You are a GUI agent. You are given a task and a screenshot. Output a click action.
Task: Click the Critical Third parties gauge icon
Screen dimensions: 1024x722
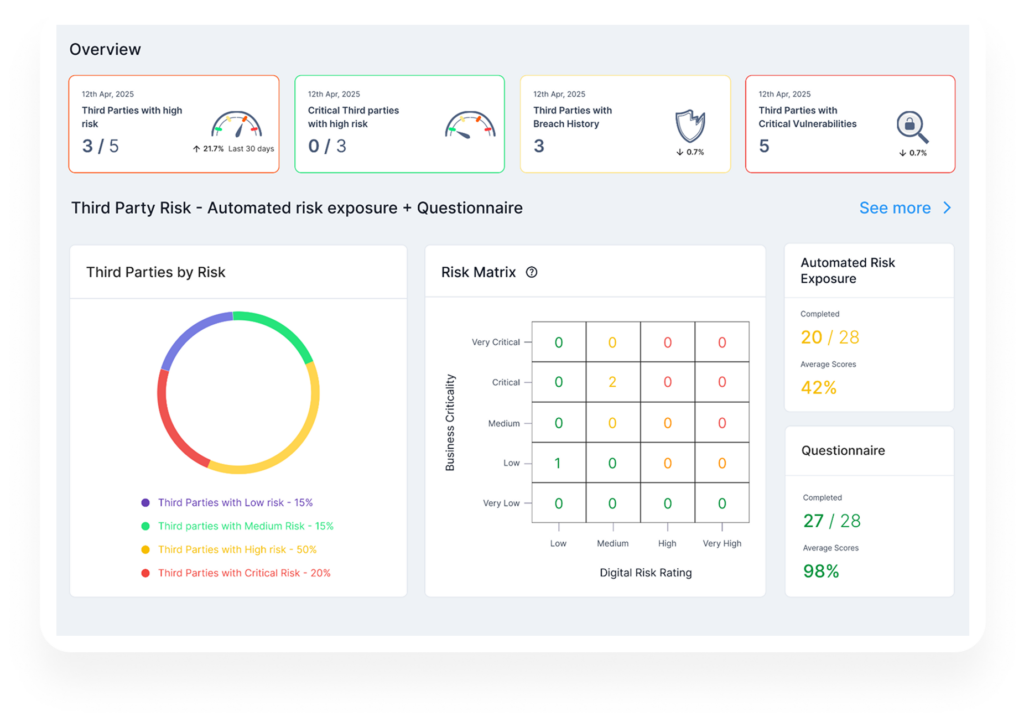(x=470, y=125)
